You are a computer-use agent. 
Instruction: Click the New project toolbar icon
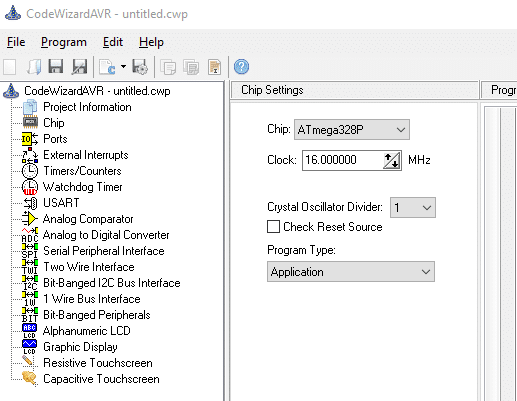[10, 67]
